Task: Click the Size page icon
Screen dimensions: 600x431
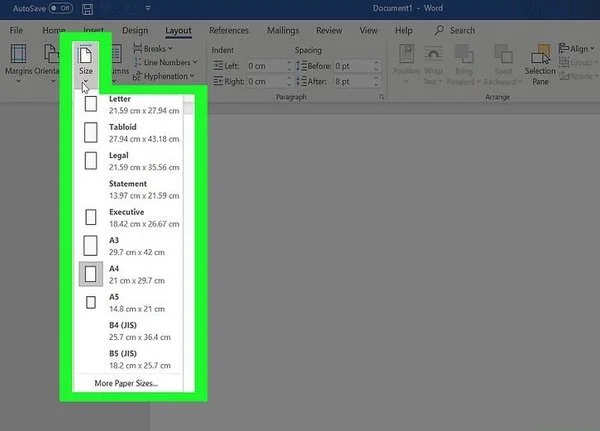Action: click(85, 54)
